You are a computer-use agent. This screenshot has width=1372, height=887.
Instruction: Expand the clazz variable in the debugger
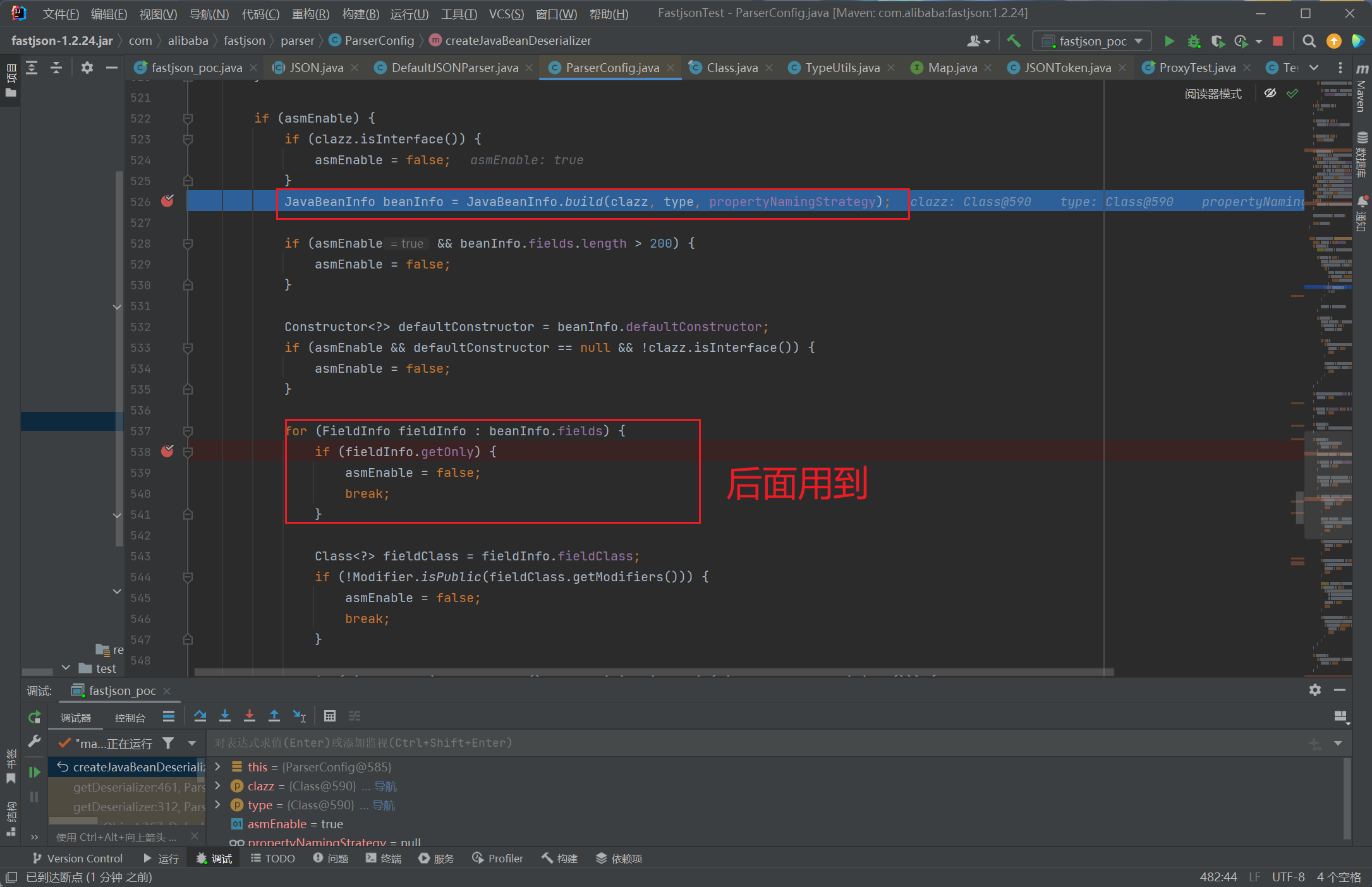click(x=218, y=786)
